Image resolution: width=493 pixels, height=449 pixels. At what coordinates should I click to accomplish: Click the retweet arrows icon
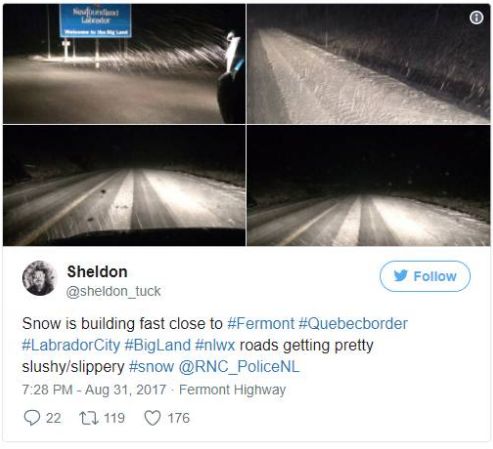click(89, 418)
